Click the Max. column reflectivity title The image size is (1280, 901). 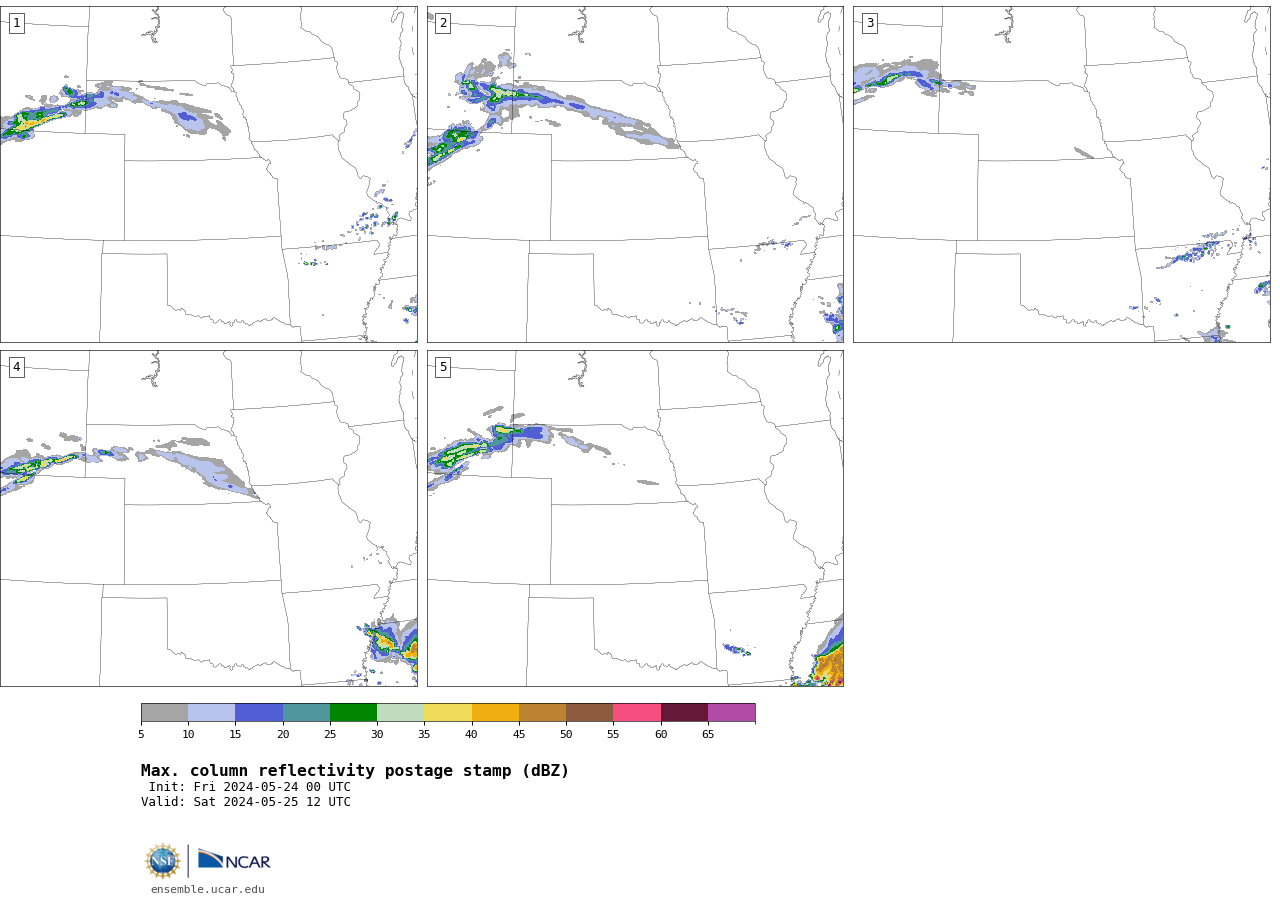[355, 771]
